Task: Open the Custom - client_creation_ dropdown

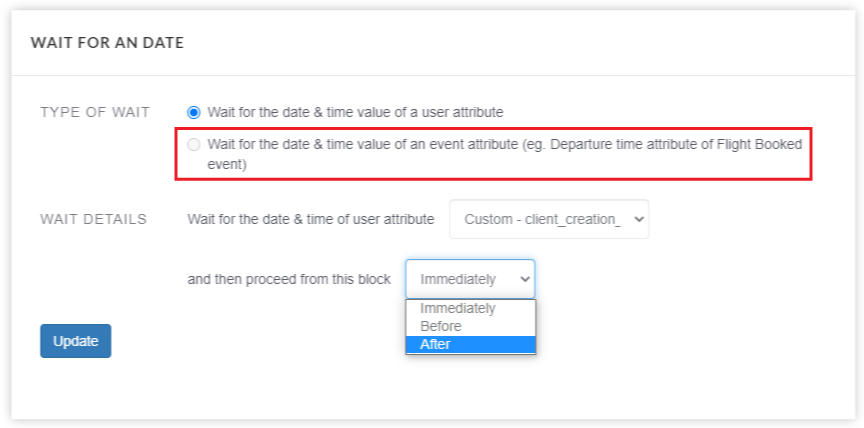Action: pyautogui.click(x=549, y=219)
